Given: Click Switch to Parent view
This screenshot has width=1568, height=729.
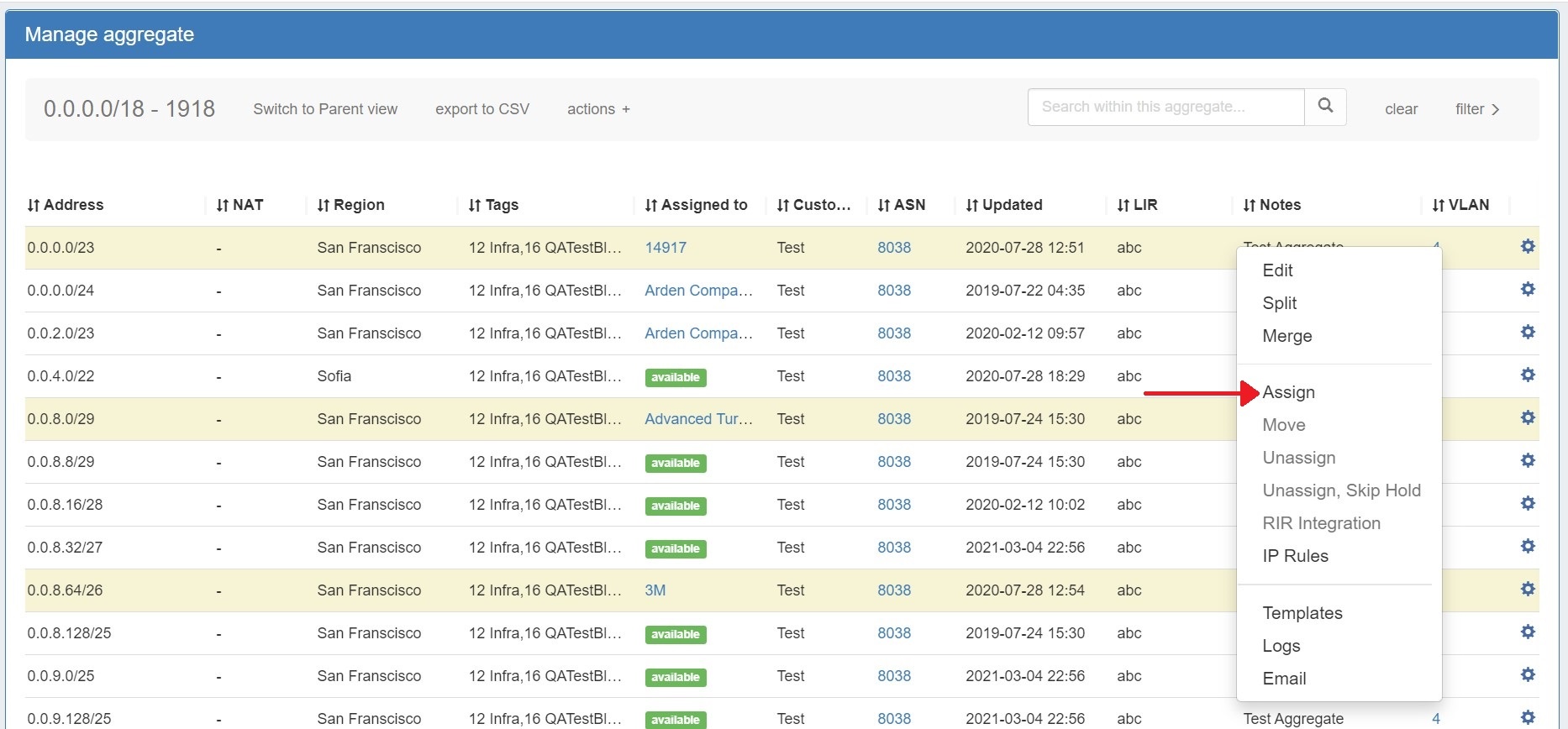Looking at the screenshot, I should pyautogui.click(x=325, y=109).
